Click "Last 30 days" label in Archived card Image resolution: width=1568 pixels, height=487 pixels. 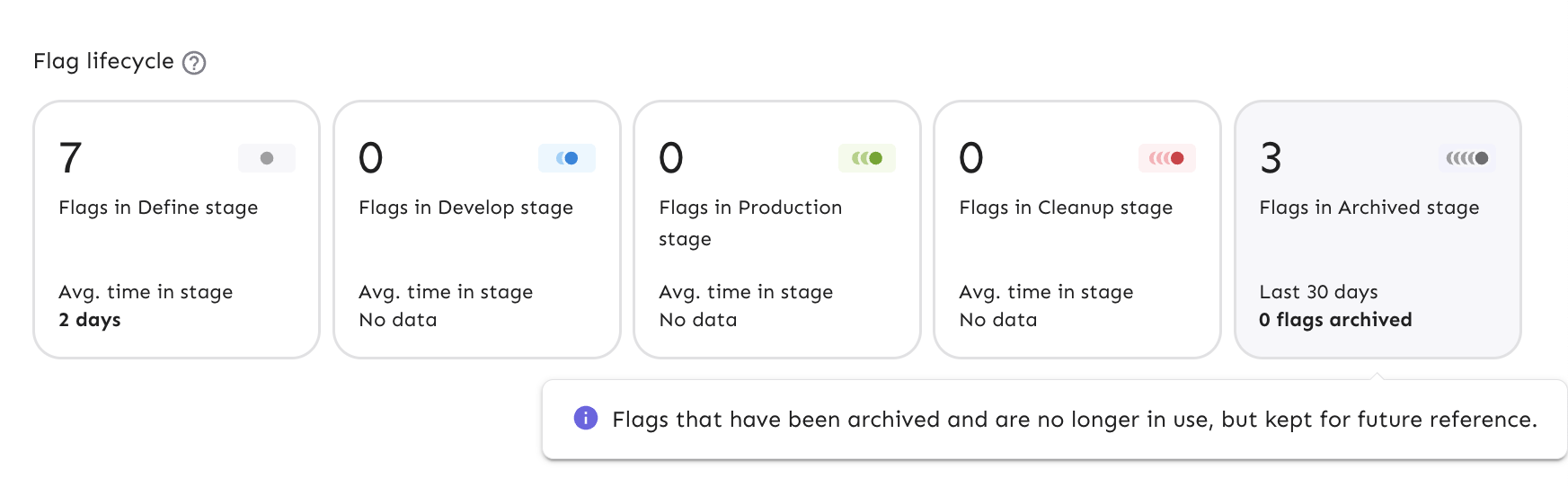click(x=1318, y=292)
